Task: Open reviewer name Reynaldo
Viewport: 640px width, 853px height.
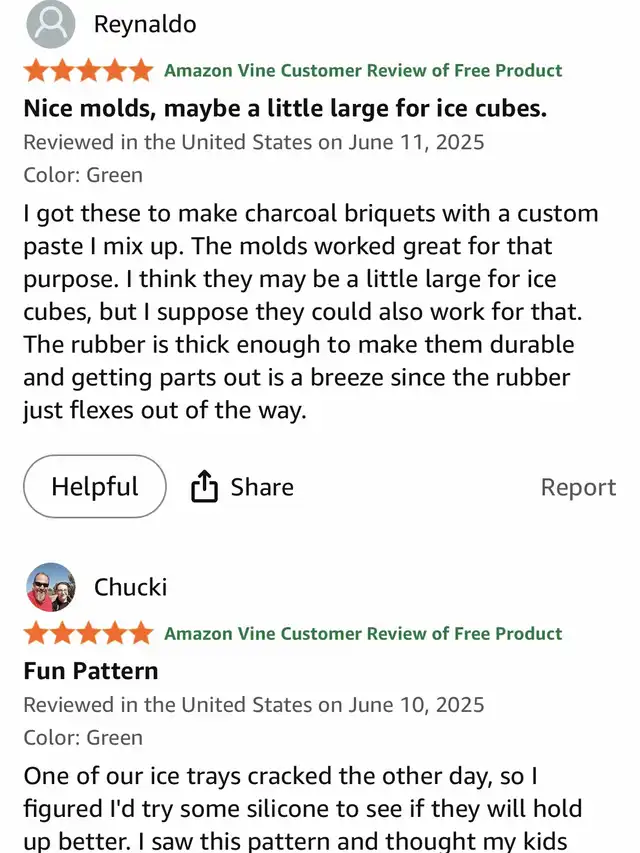Action: pos(145,25)
